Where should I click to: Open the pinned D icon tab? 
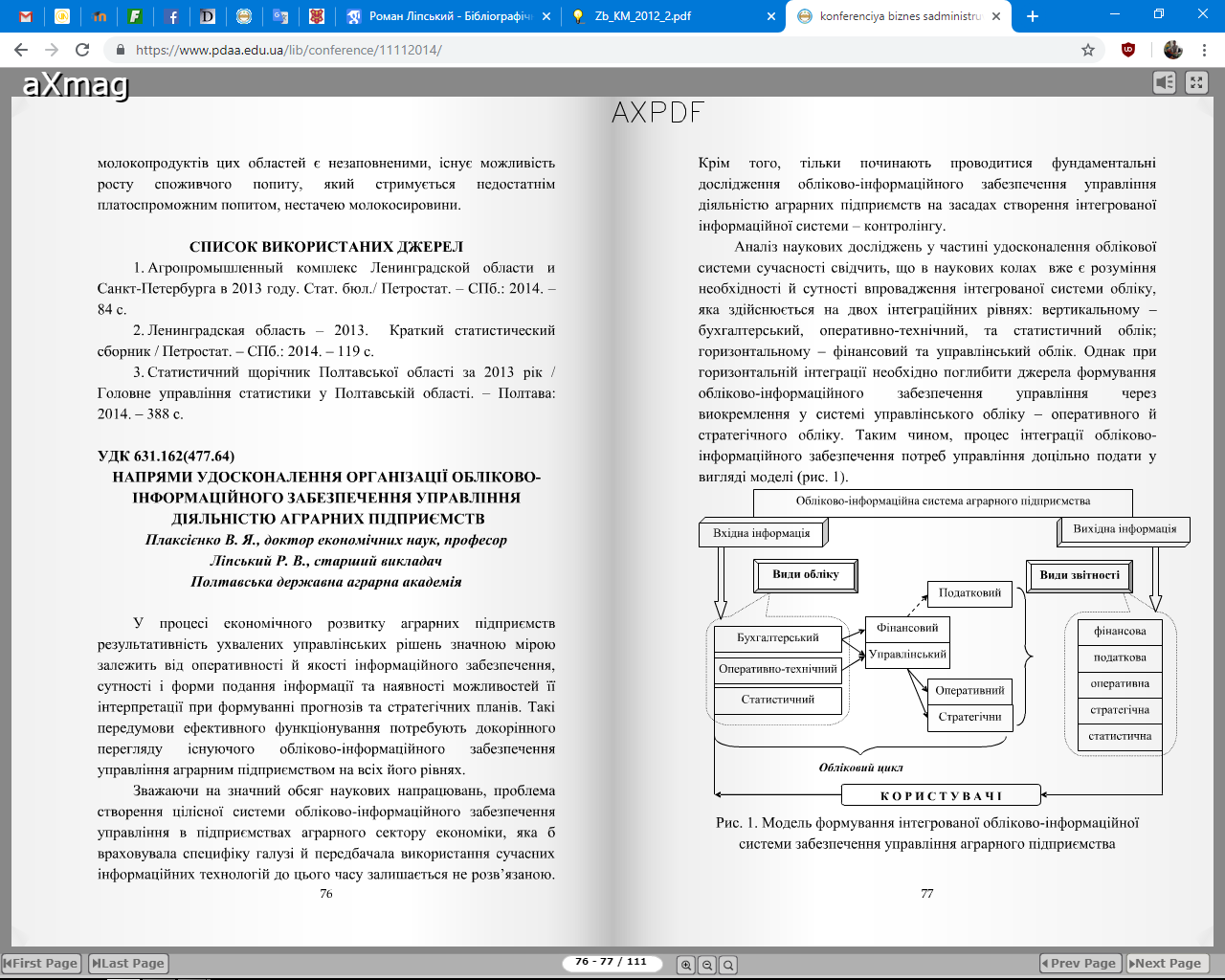coord(209,16)
